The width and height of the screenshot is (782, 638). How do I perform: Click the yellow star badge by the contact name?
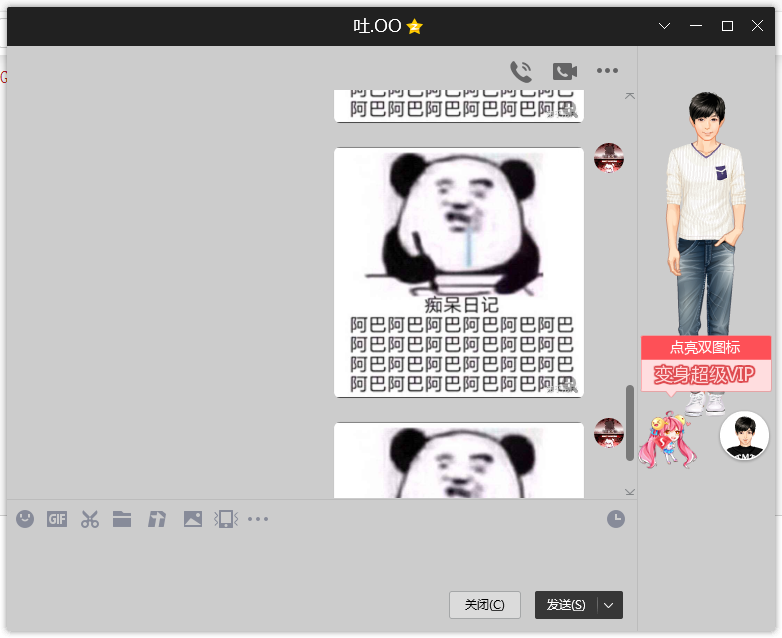414,26
